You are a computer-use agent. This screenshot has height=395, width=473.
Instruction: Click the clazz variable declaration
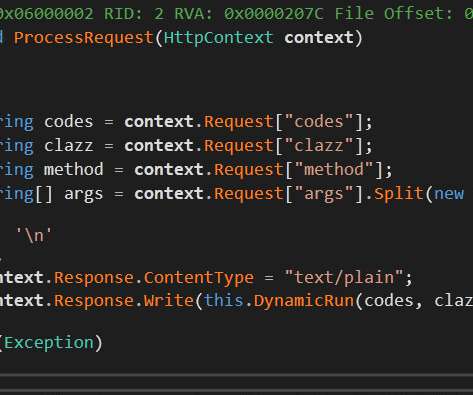coord(69,146)
